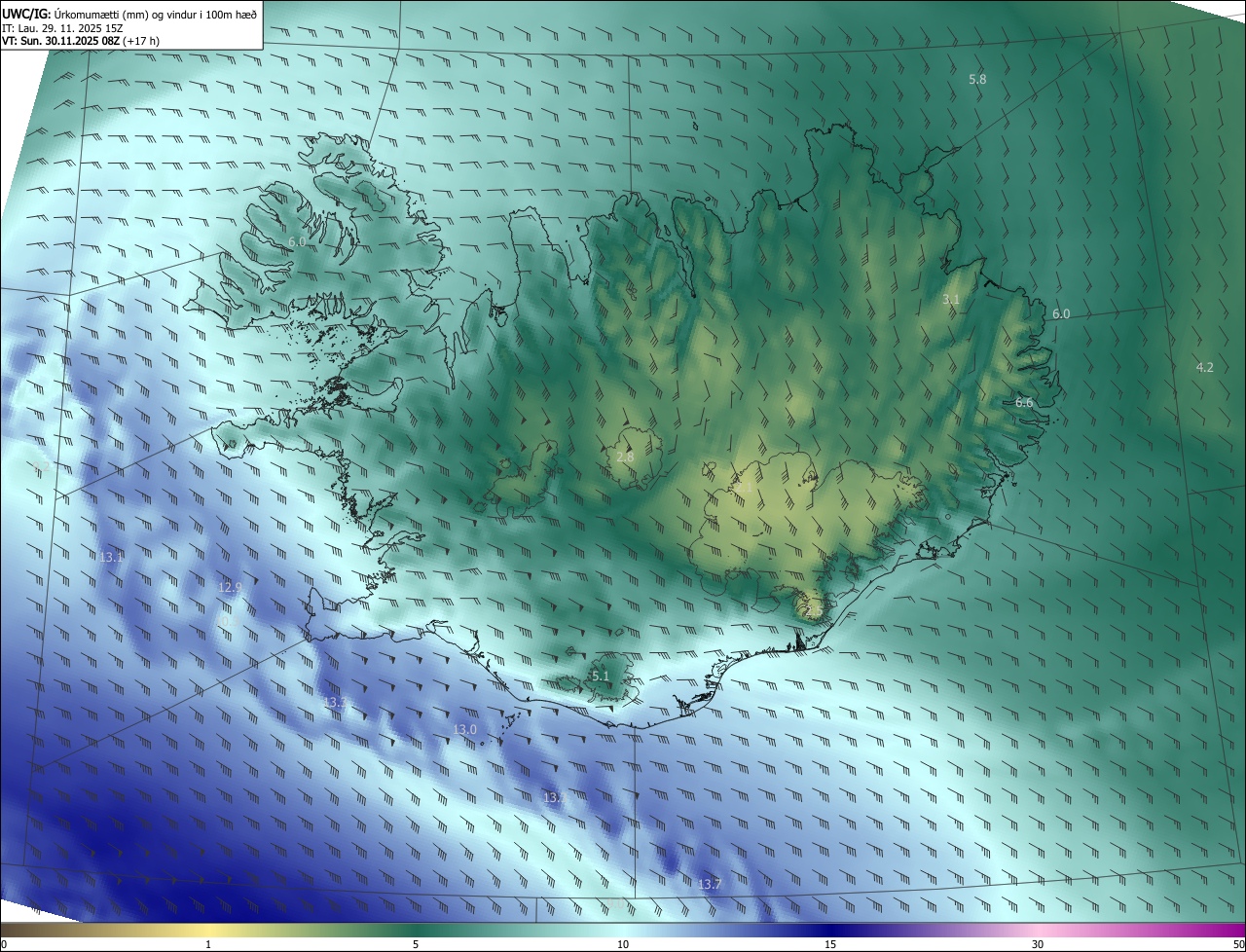Screen dimensions: 1246x952
Task: Click the 13.0 value label on the map
Action: tap(465, 730)
